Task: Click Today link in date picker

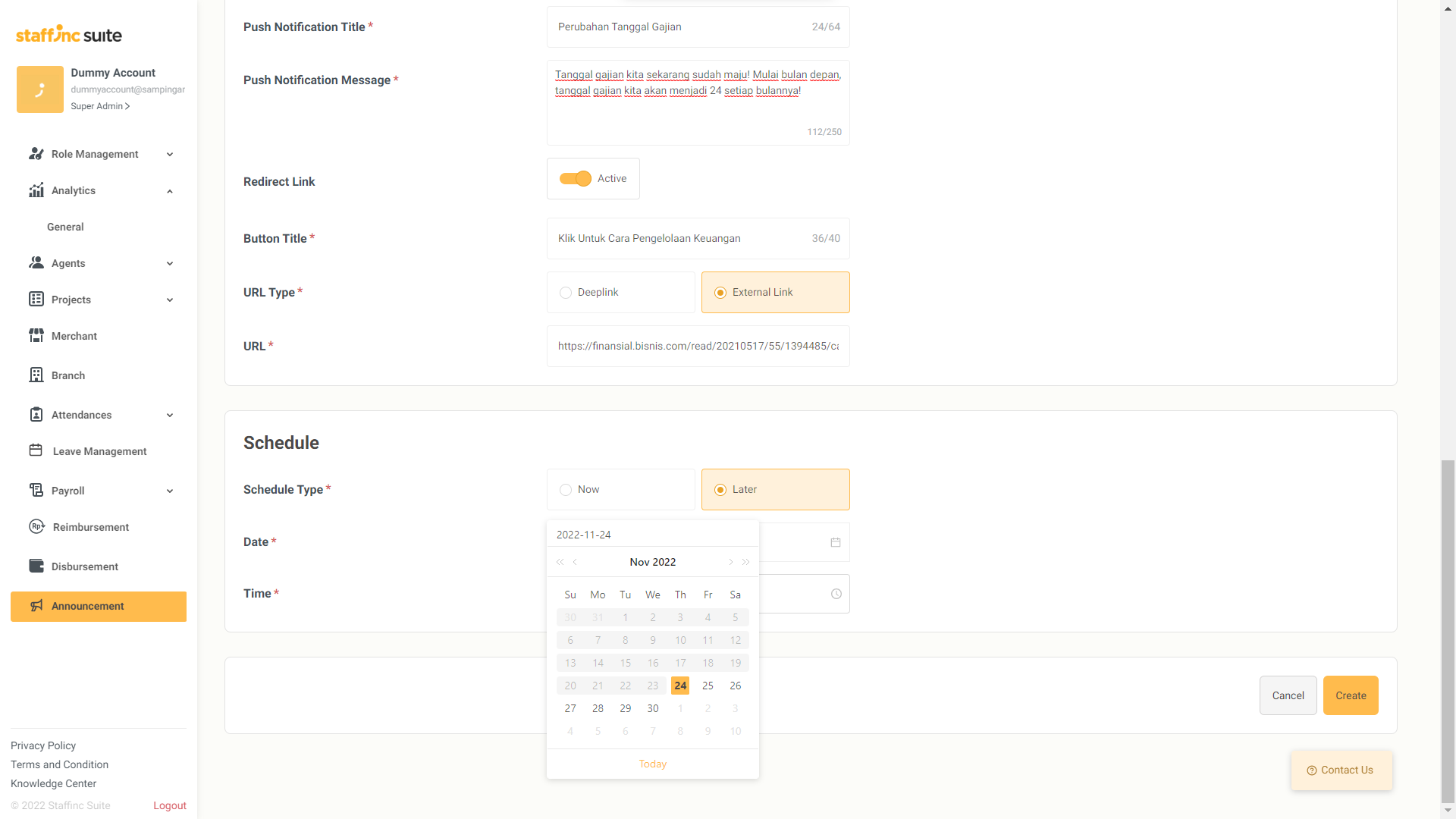Action: click(x=652, y=764)
